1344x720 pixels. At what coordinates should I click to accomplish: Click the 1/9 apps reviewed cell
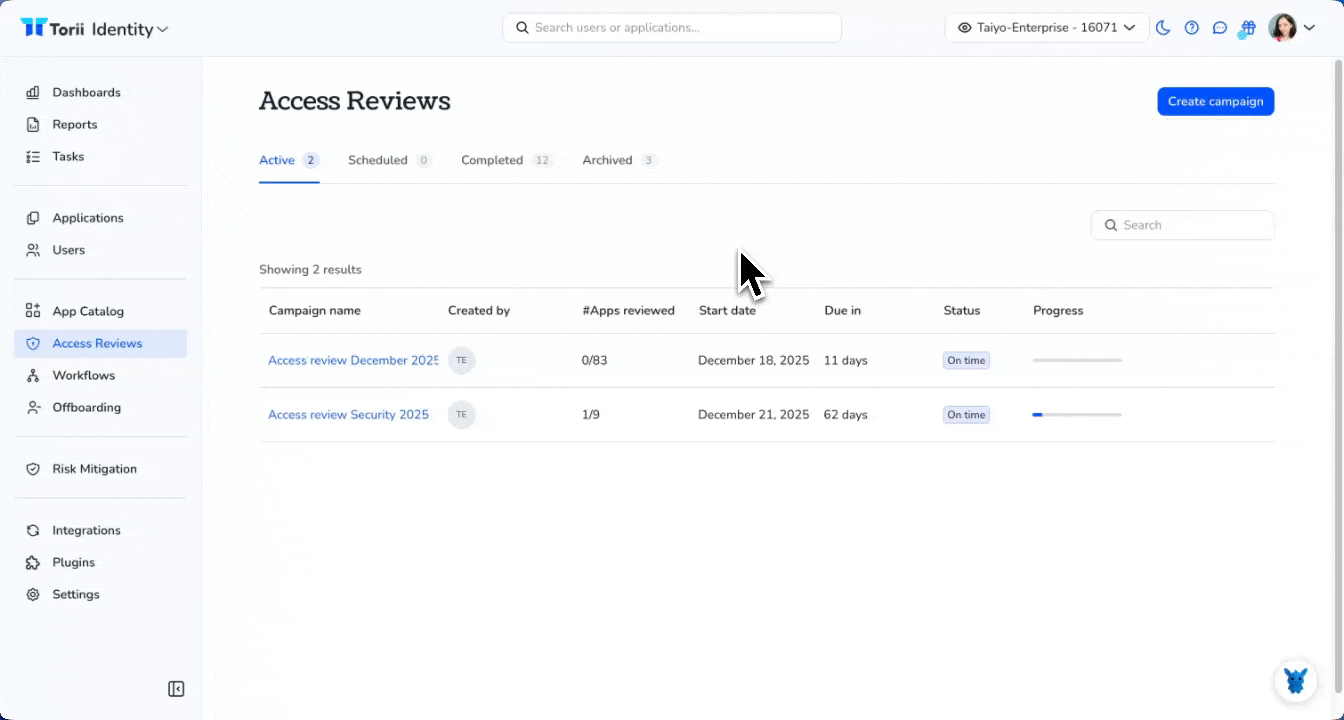(x=590, y=414)
